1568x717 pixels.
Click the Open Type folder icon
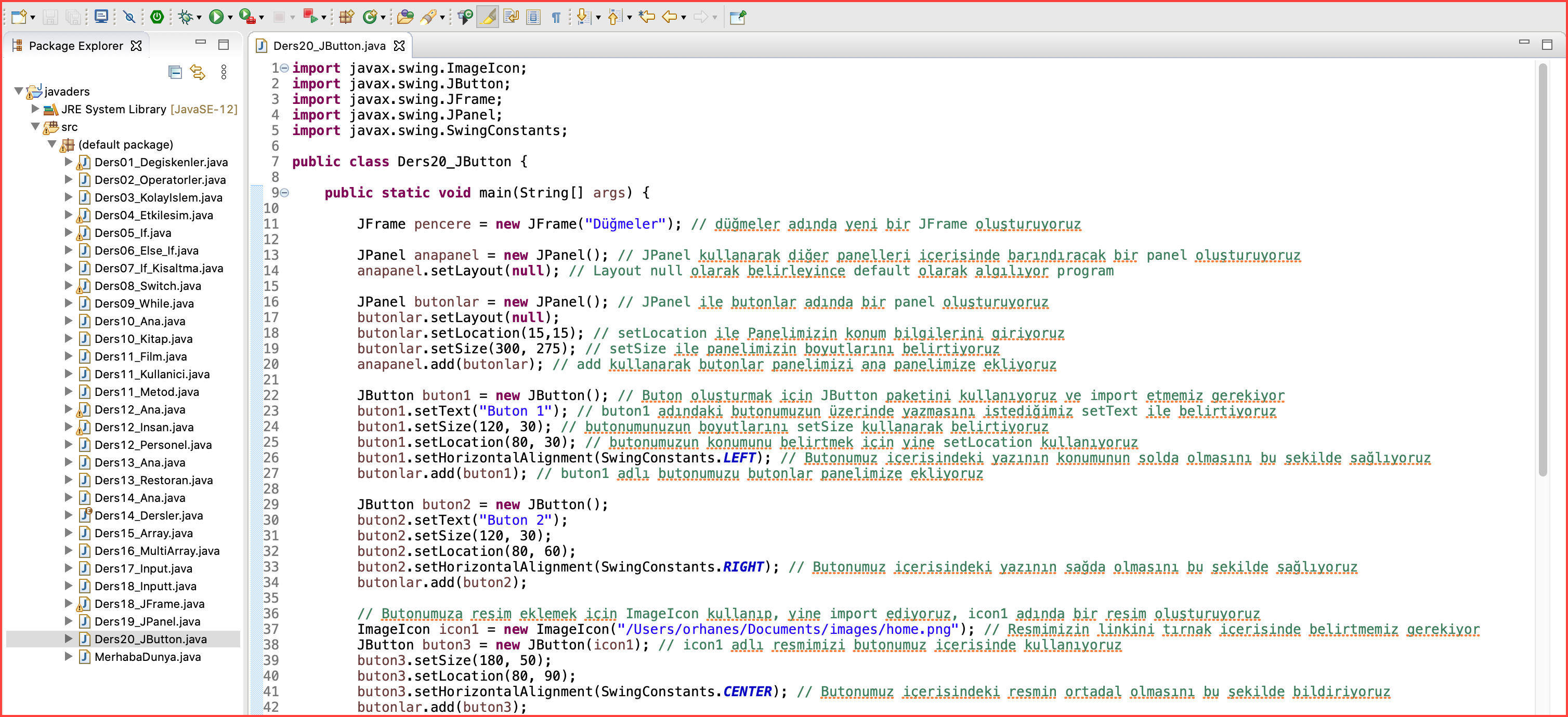pos(405,17)
